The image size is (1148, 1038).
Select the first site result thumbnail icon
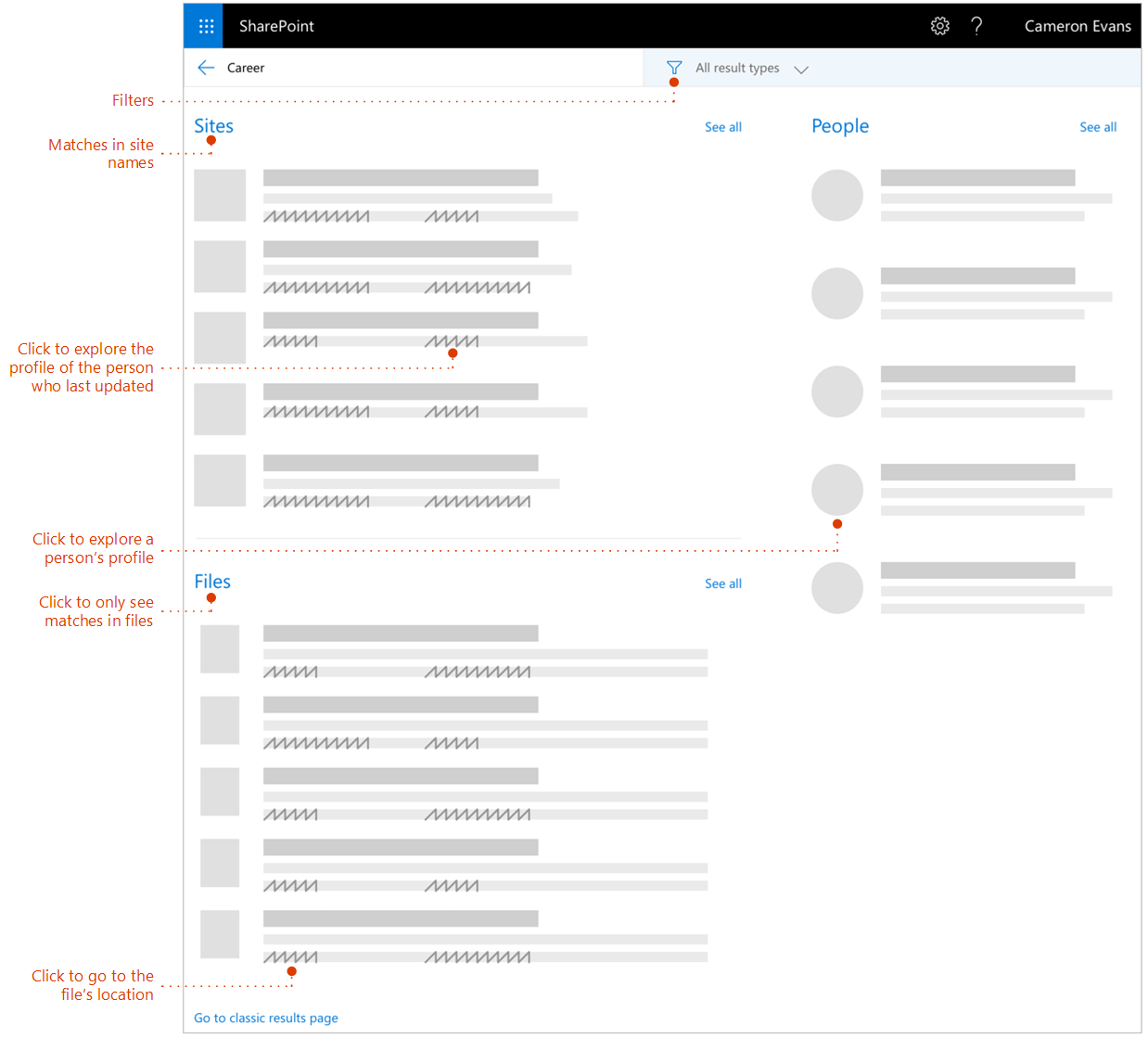pyautogui.click(x=220, y=196)
